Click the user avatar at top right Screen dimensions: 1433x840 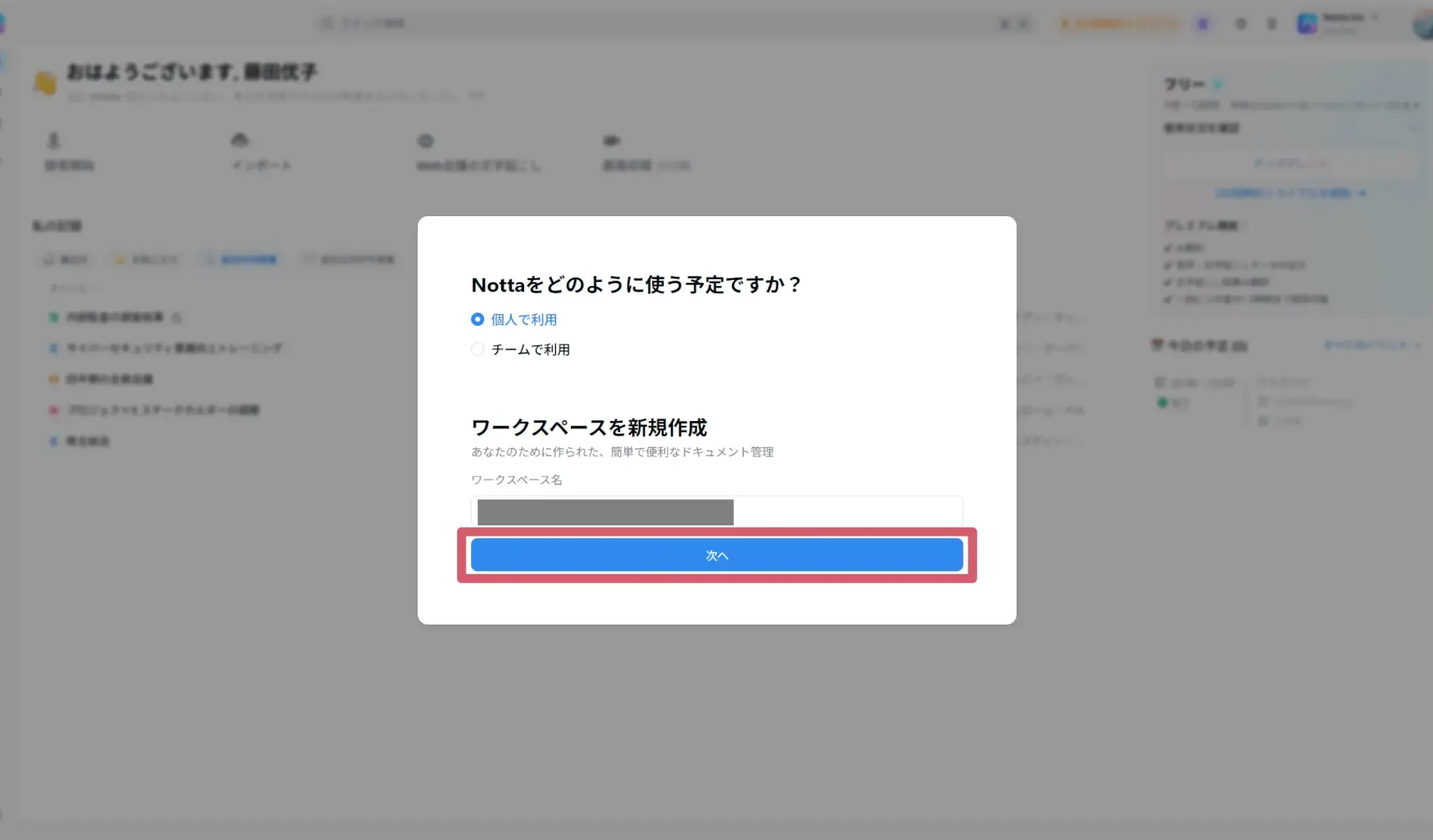pyautogui.click(x=1423, y=25)
